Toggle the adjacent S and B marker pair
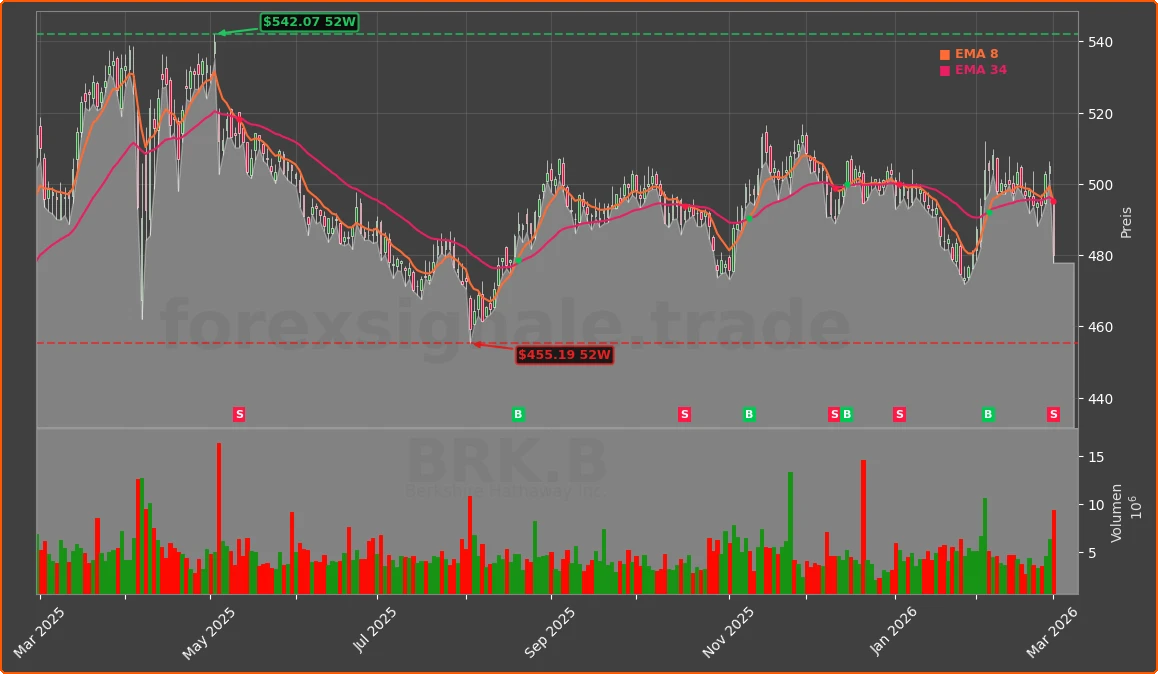 pos(839,414)
